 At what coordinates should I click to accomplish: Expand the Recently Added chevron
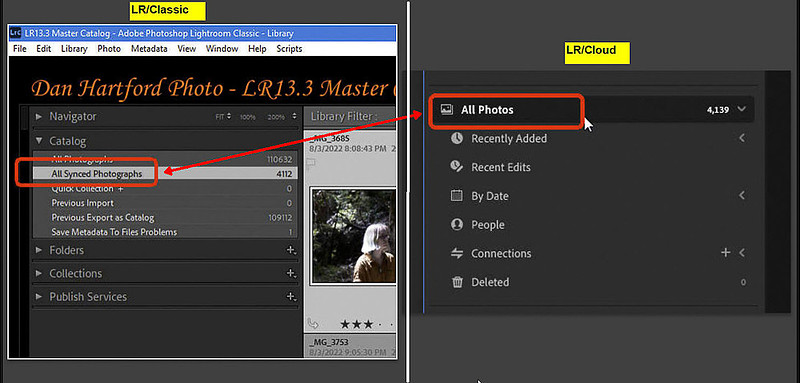pos(742,138)
